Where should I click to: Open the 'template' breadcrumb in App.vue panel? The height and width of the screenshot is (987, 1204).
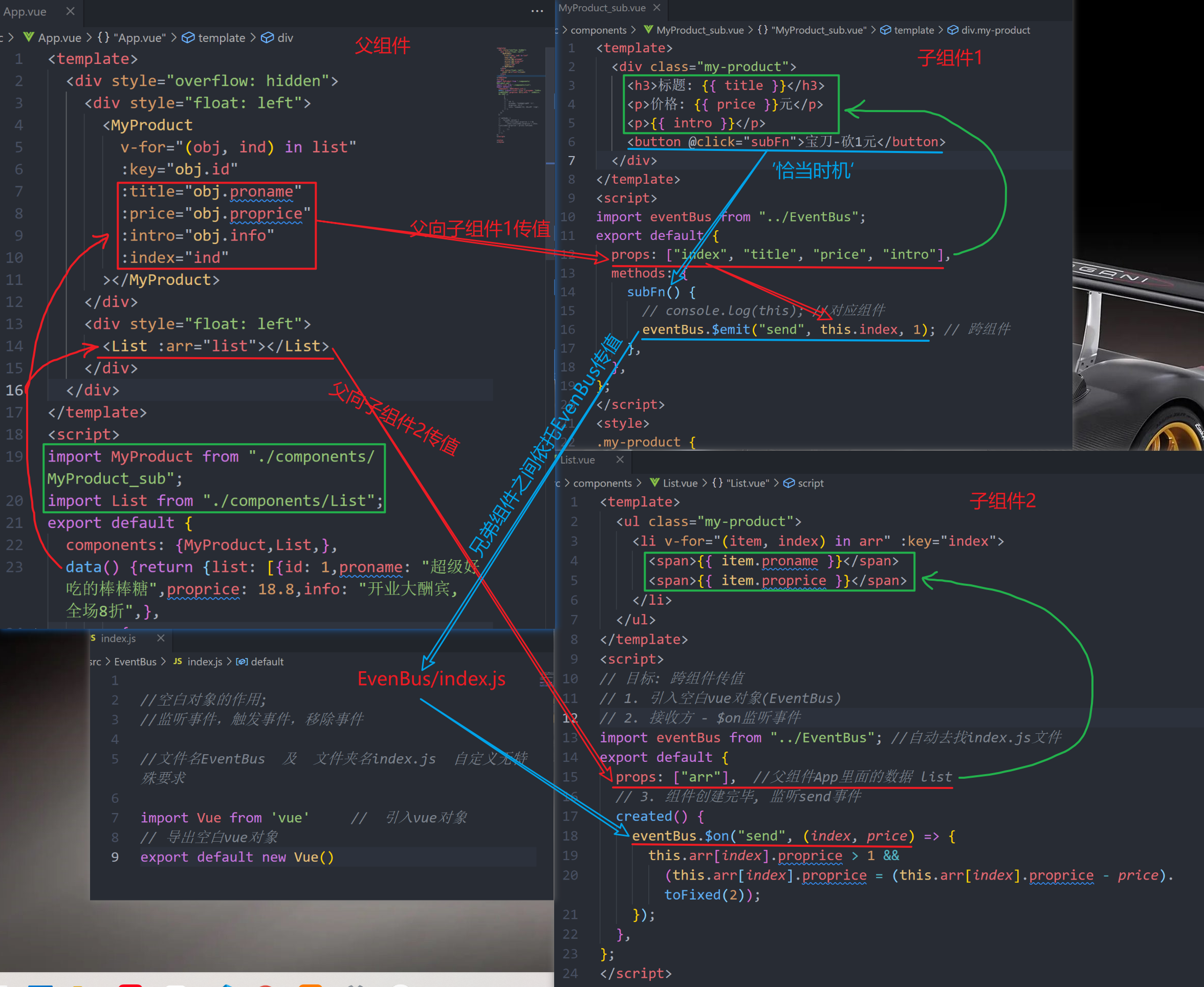click(x=222, y=37)
